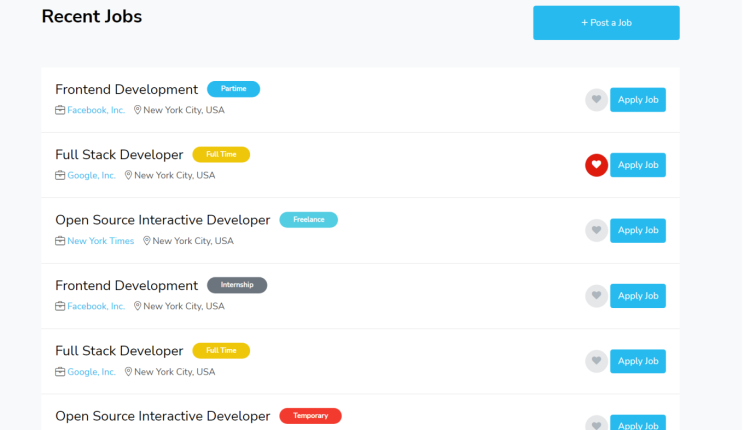Screen dimensions: 750x430
Task: Unfavorite the first Full Stack Developer job
Action: coord(596,165)
